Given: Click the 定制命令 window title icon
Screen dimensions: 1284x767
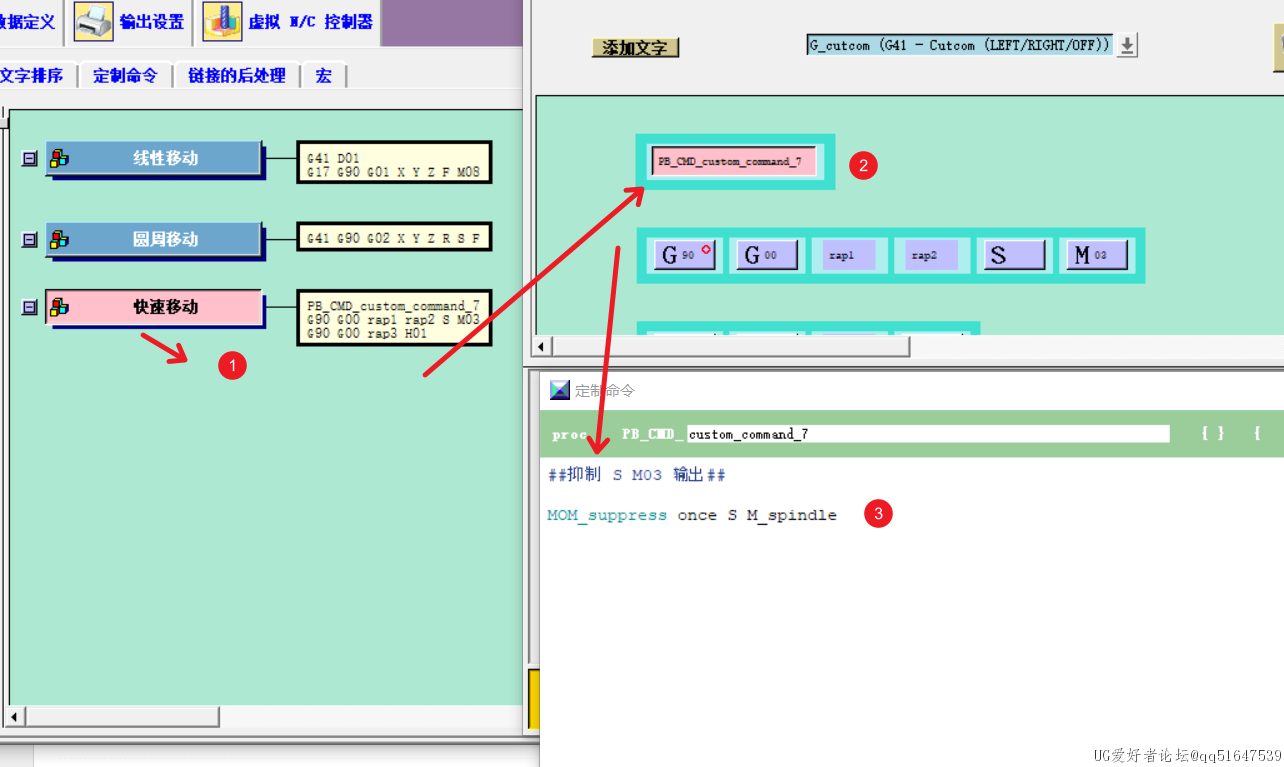Looking at the screenshot, I should [559, 390].
